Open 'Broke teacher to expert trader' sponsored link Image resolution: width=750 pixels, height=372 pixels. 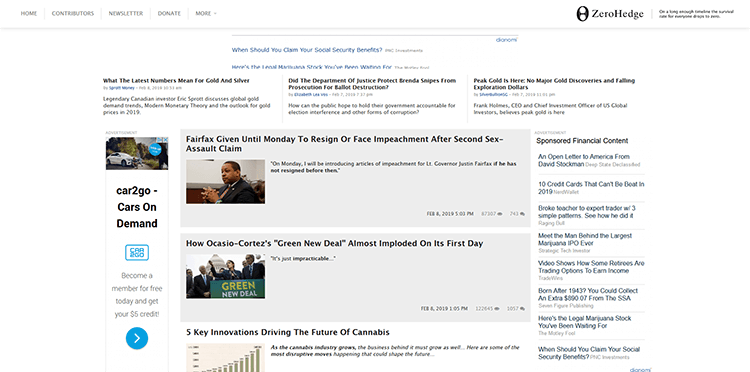pyautogui.click(x=587, y=212)
